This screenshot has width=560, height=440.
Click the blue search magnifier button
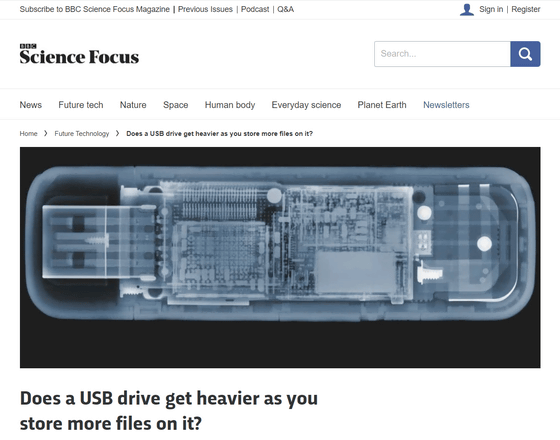pos(525,54)
